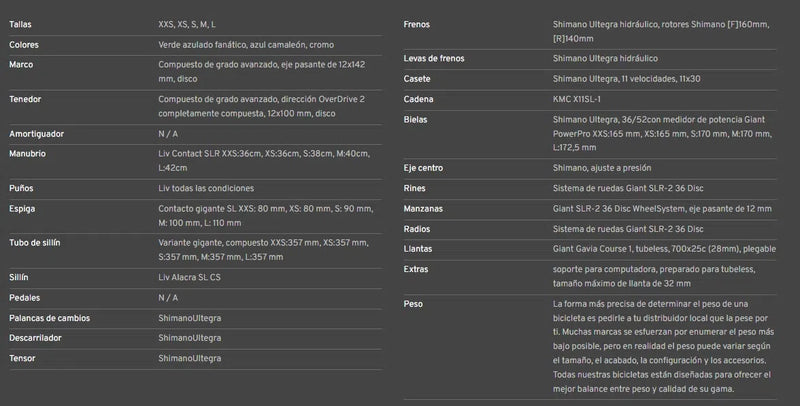Click the 'Tensor' spec label
This screenshot has height=406, width=800.
tap(22, 359)
